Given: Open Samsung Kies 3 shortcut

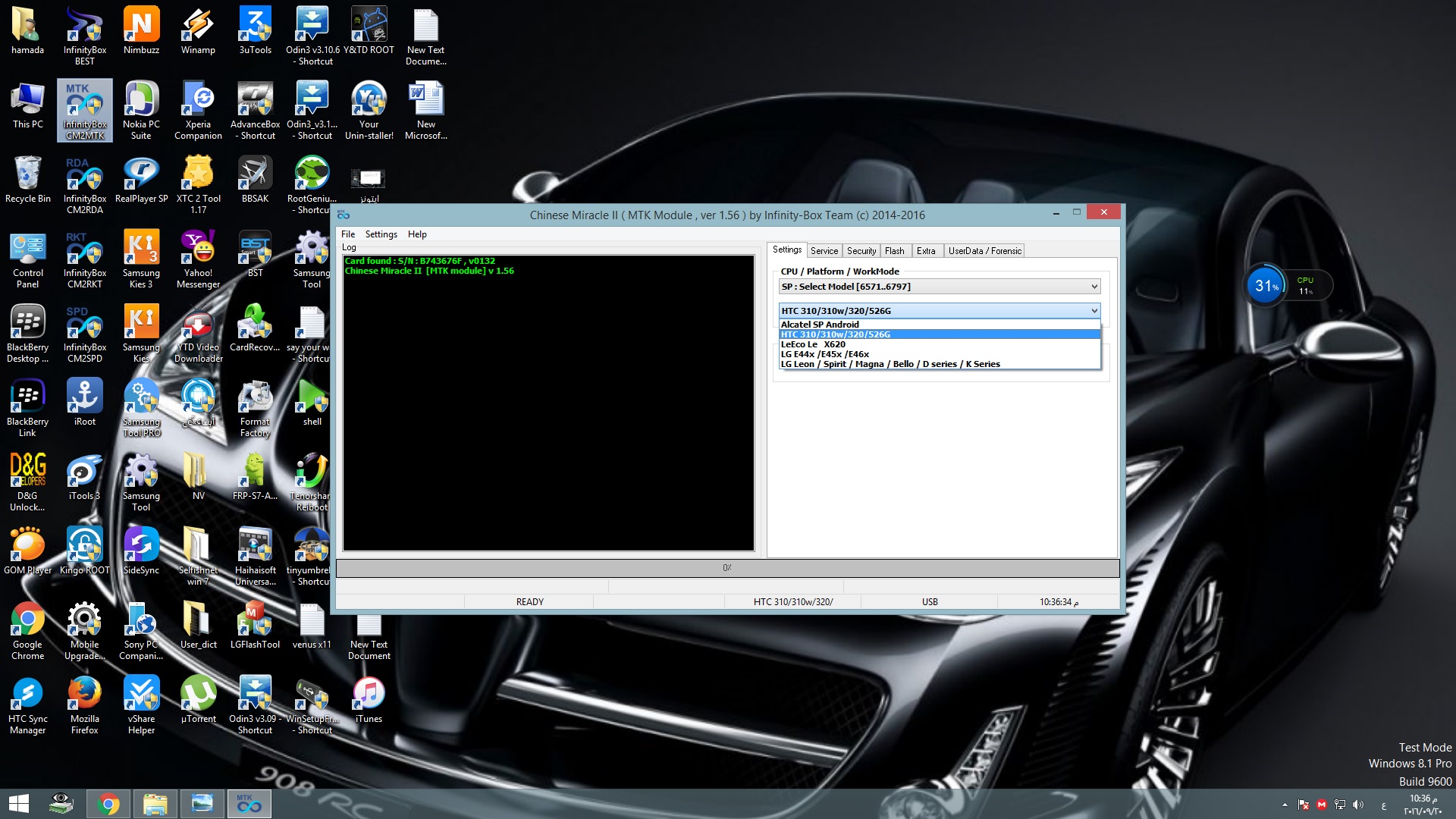Looking at the screenshot, I should click(x=141, y=259).
